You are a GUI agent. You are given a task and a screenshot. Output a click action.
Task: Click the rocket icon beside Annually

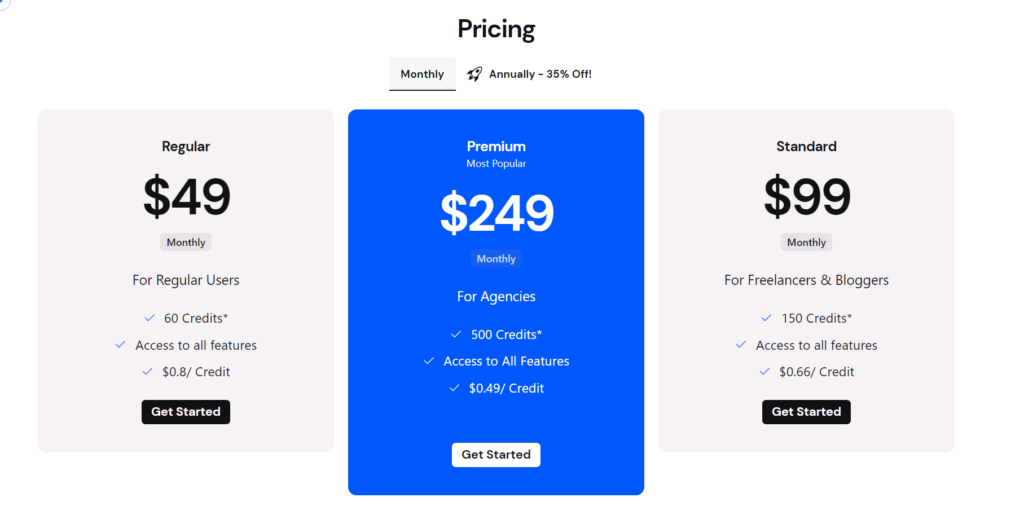[x=475, y=74]
